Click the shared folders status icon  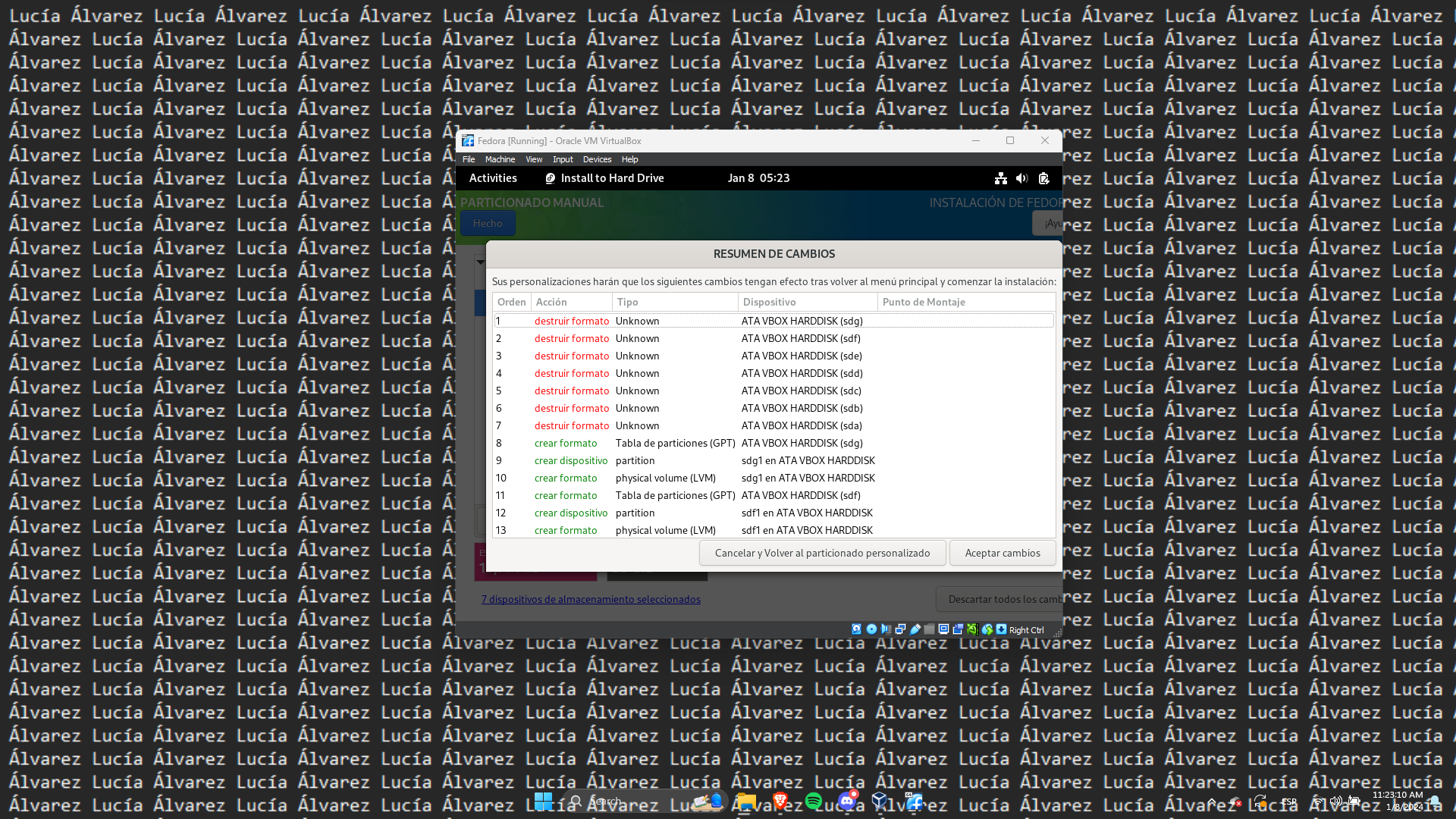[x=930, y=629]
